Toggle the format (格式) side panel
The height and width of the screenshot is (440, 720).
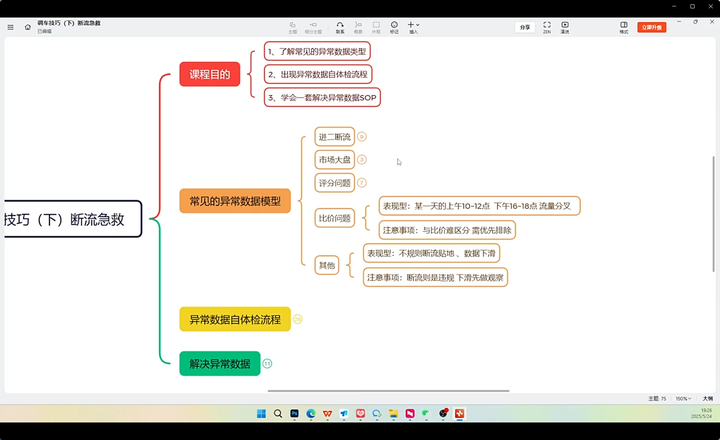[x=624, y=28]
